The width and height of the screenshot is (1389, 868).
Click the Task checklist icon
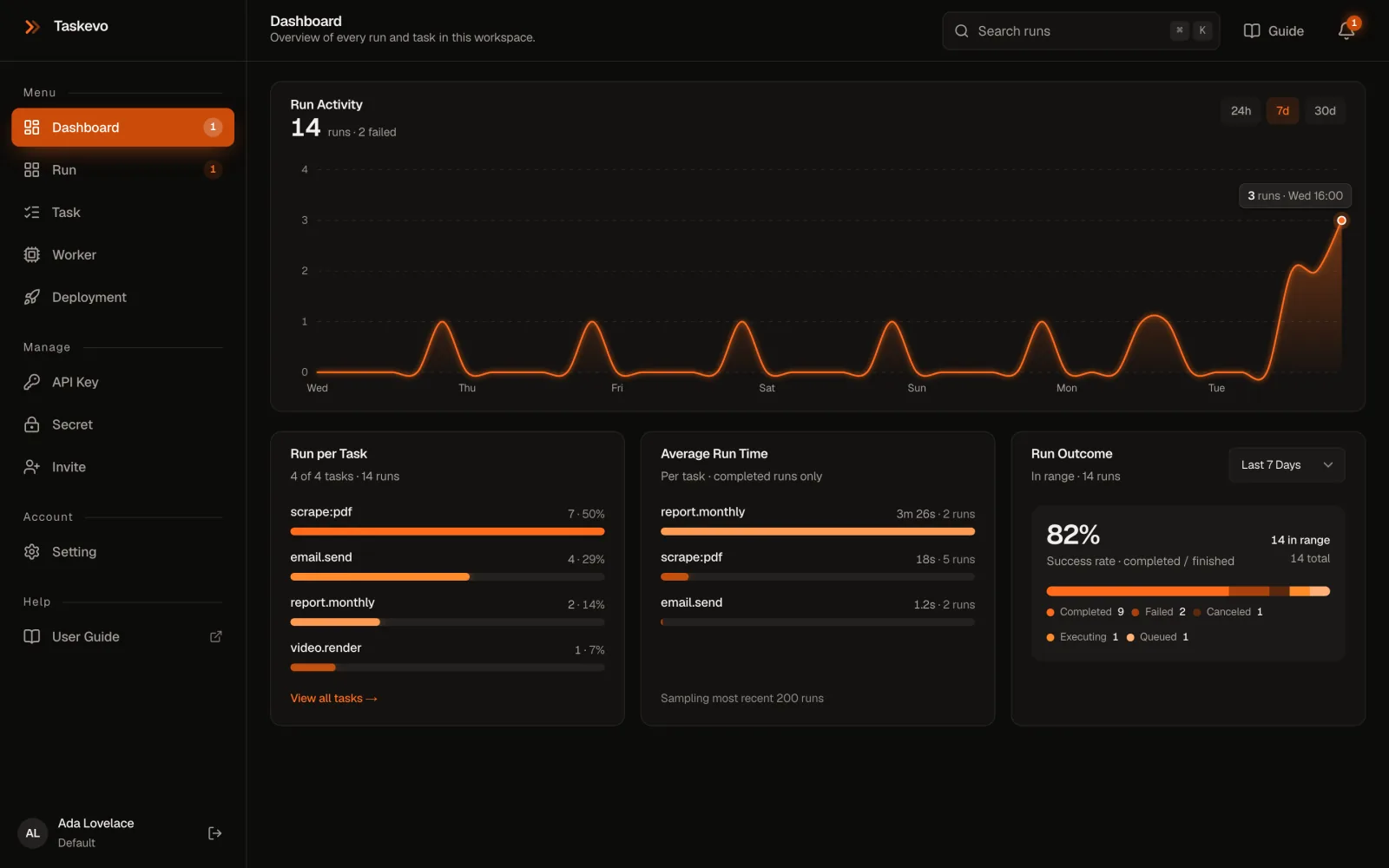click(x=32, y=213)
